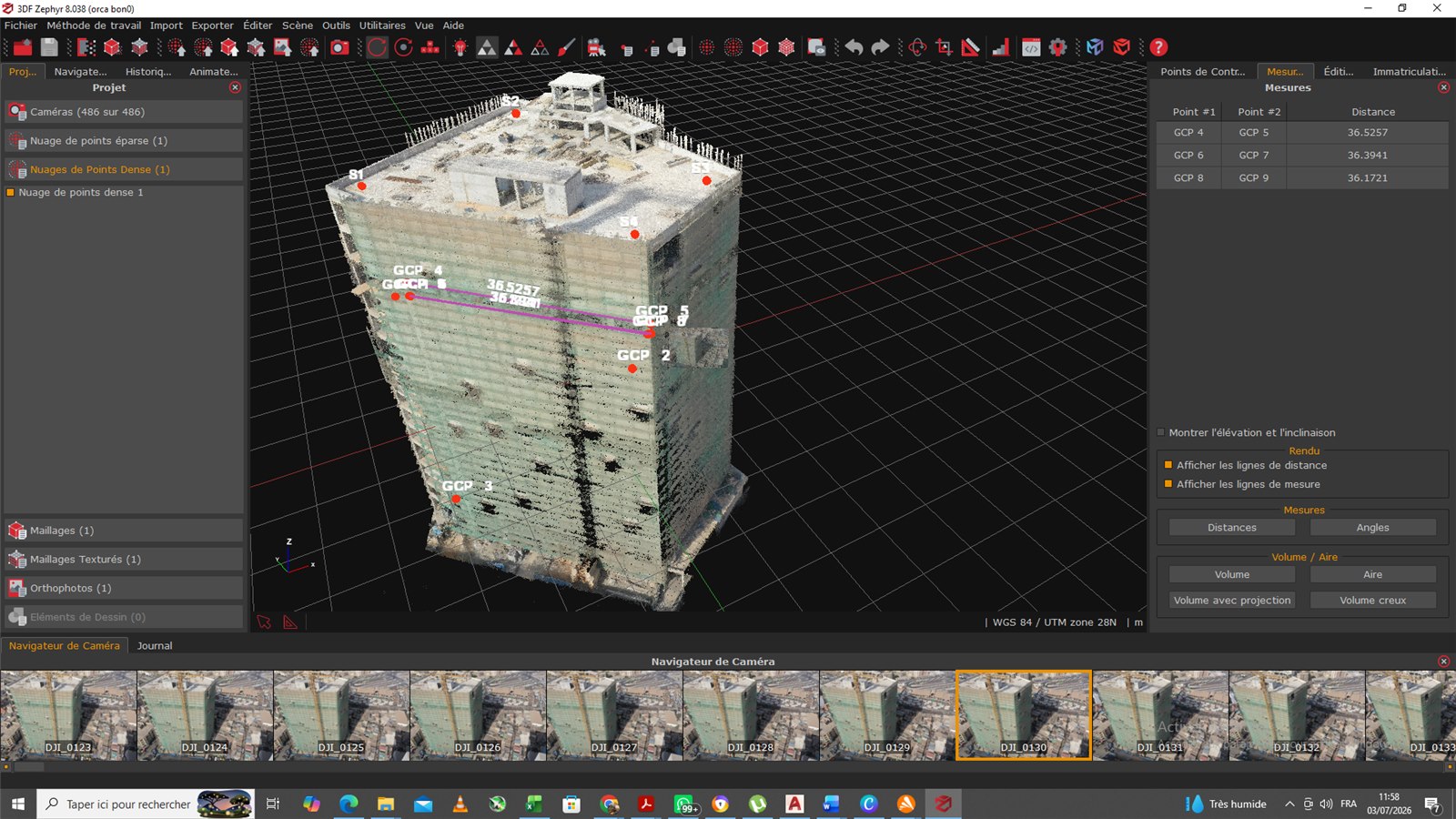The image size is (1456, 819).
Task: Switch to the Journal tab
Action: (x=155, y=645)
